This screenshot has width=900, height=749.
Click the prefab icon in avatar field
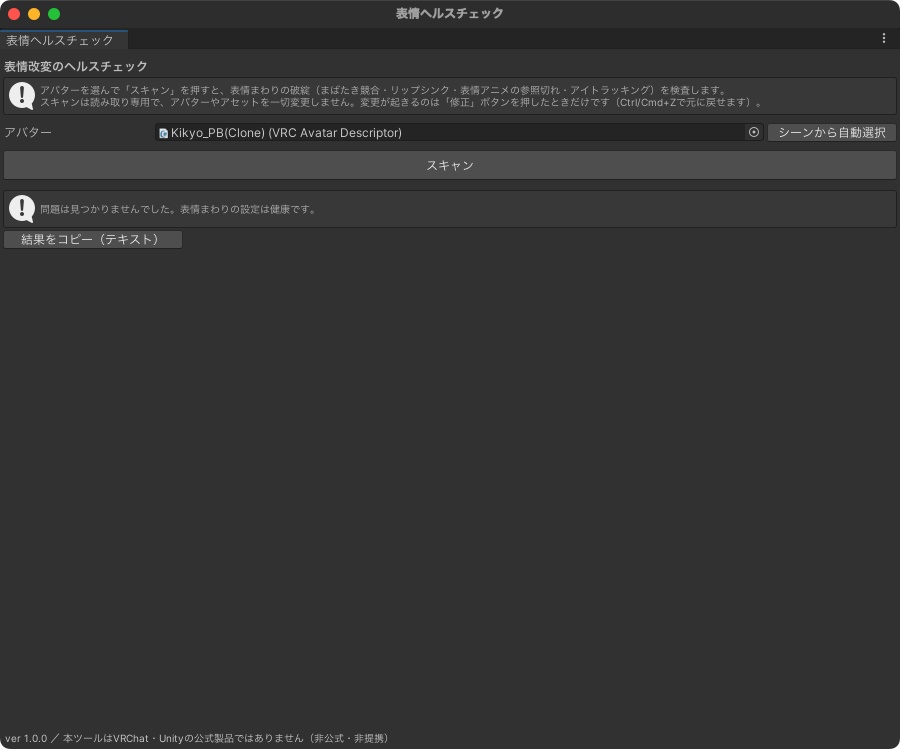point(164,133)
